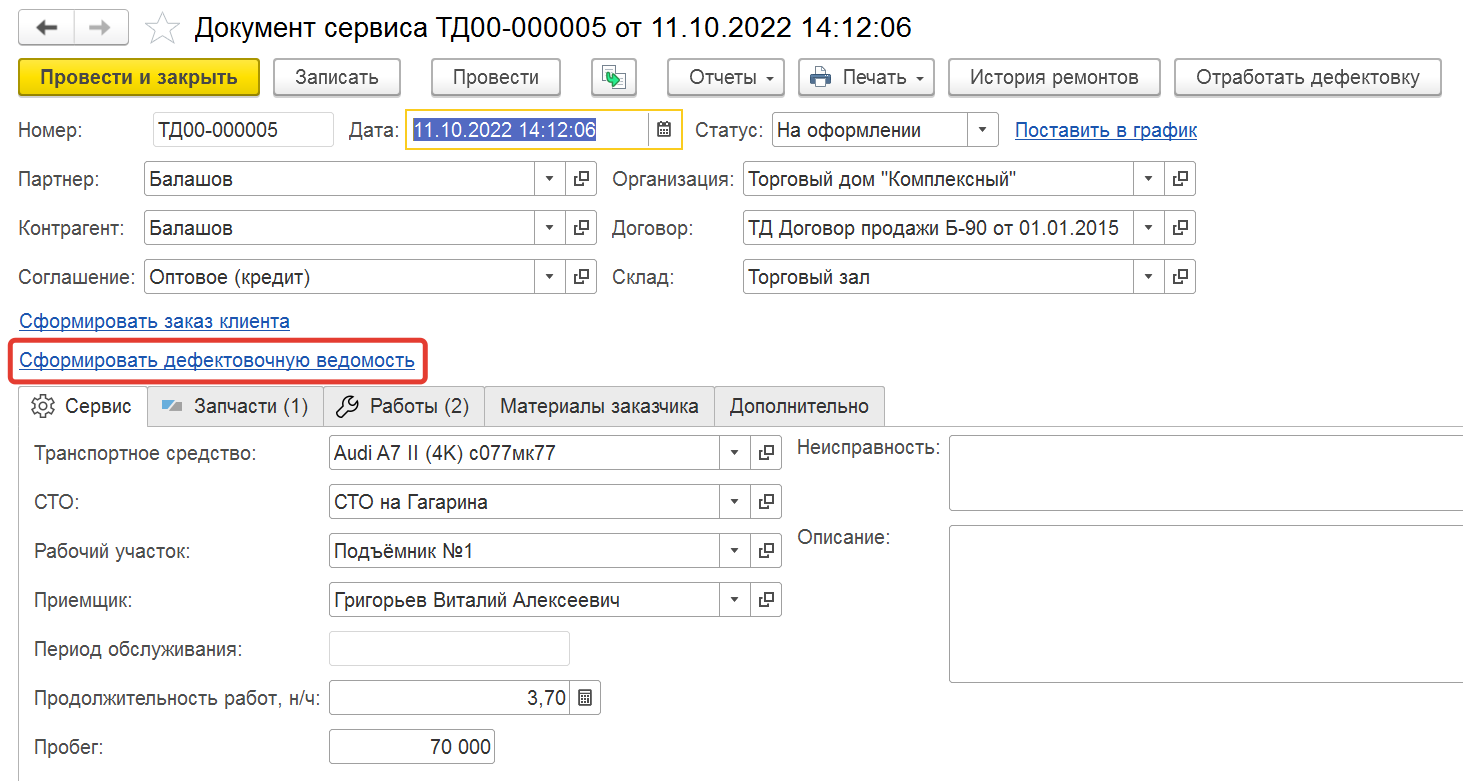This screenshot has width=1463, height=781.
Task: Focus the Период обслуживания field
Action: click(x=449, y=649)
